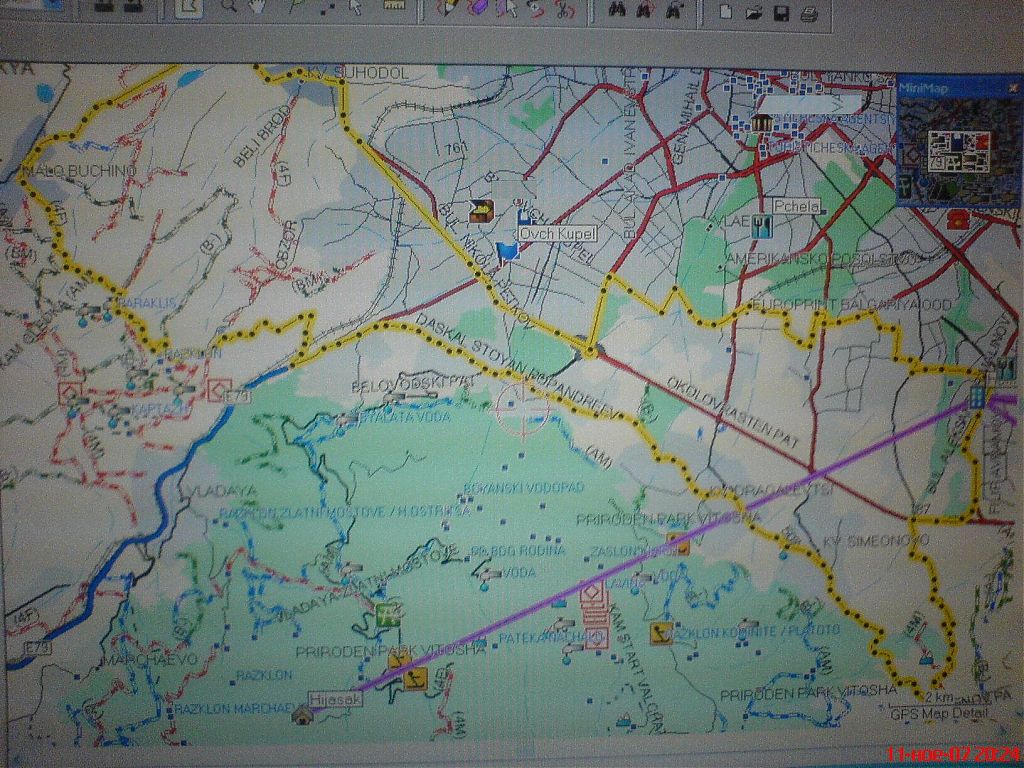Create a new file with the blank page icon
This screenshot has height=768, width=1024.
[725, 12]
